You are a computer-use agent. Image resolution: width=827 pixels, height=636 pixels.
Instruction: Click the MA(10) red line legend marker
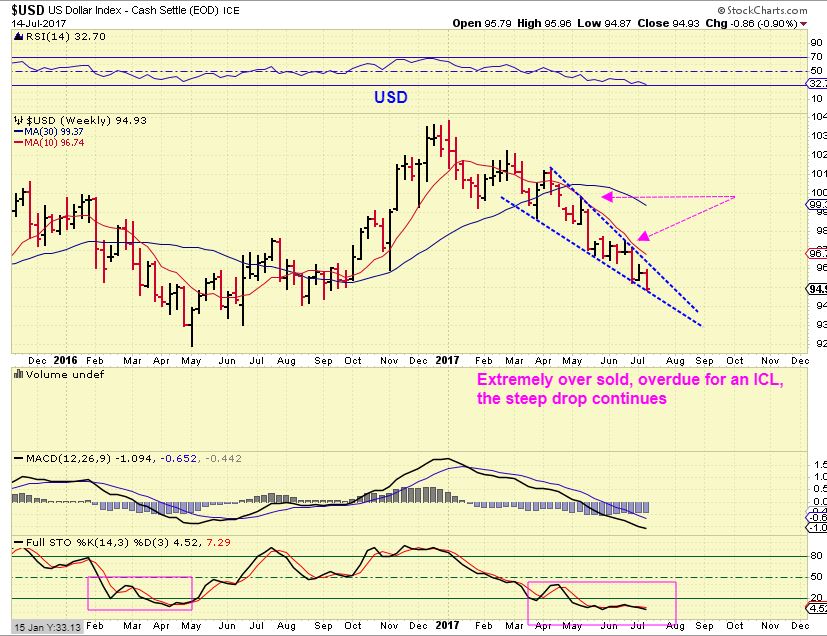tap(18, 142)
